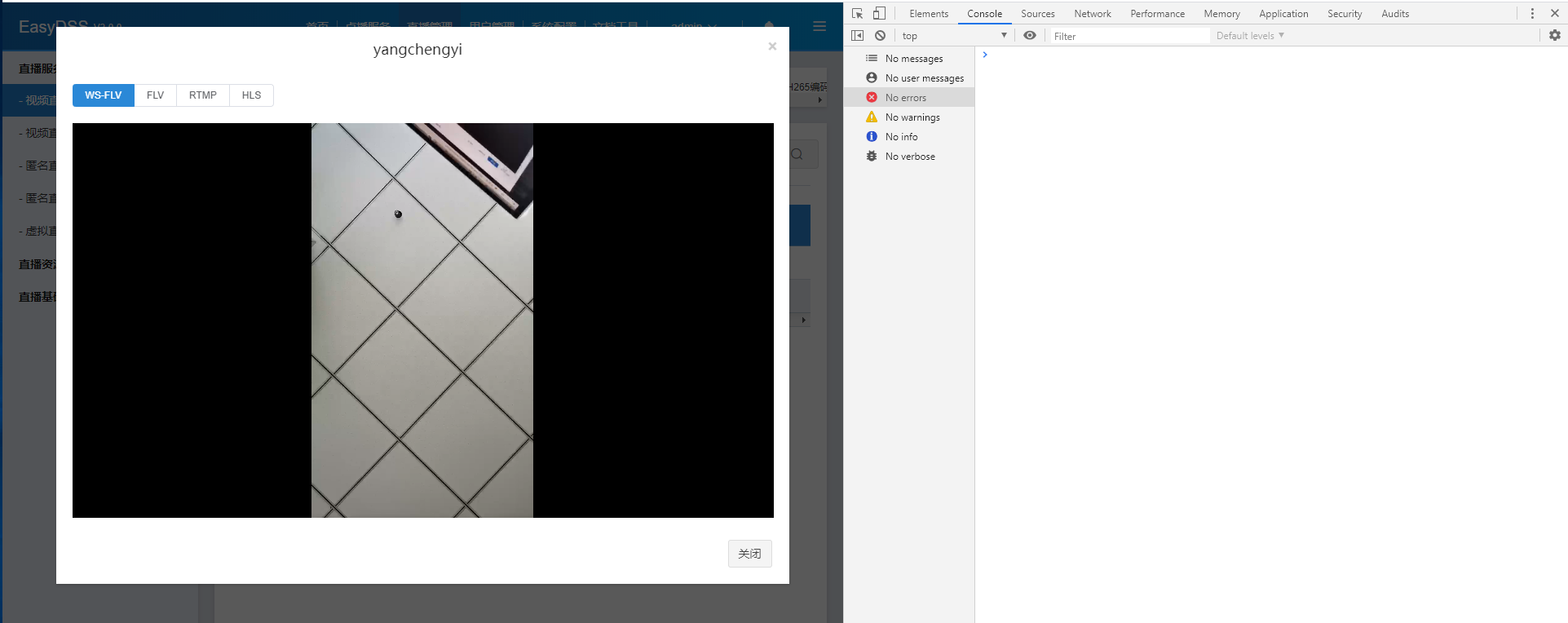Select 'No errors' in console sidebar
This screenshot has height=623, width=1568.
(910, 98)
